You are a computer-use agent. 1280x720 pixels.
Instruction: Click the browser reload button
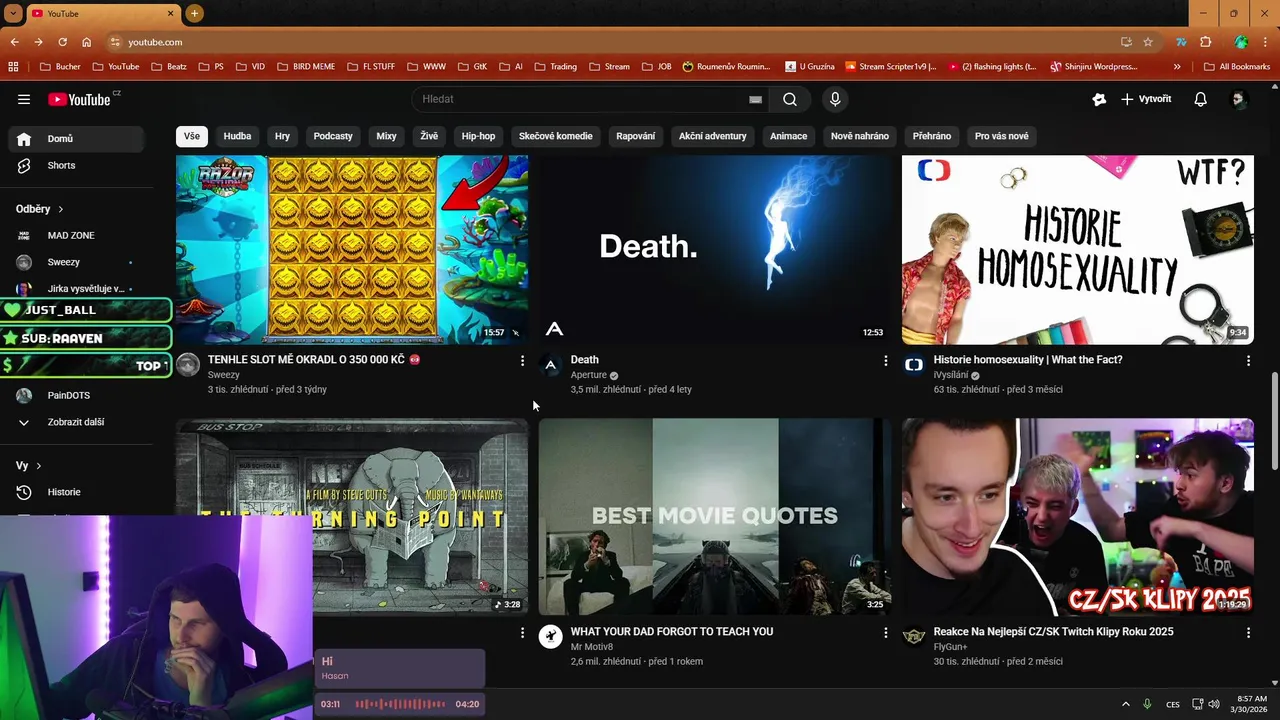pos(62,42)
